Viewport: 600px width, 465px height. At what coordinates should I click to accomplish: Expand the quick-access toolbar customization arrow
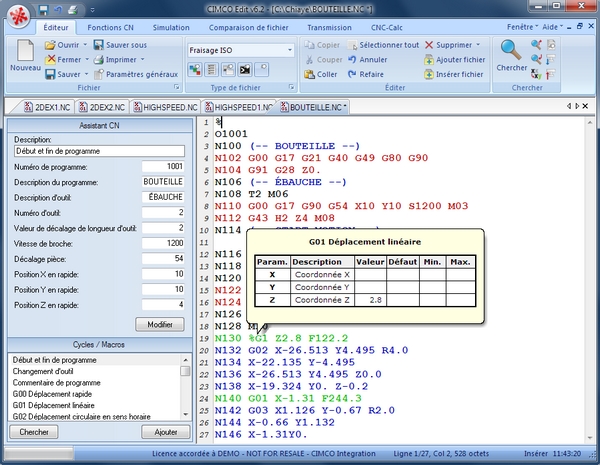click(93, 10)
